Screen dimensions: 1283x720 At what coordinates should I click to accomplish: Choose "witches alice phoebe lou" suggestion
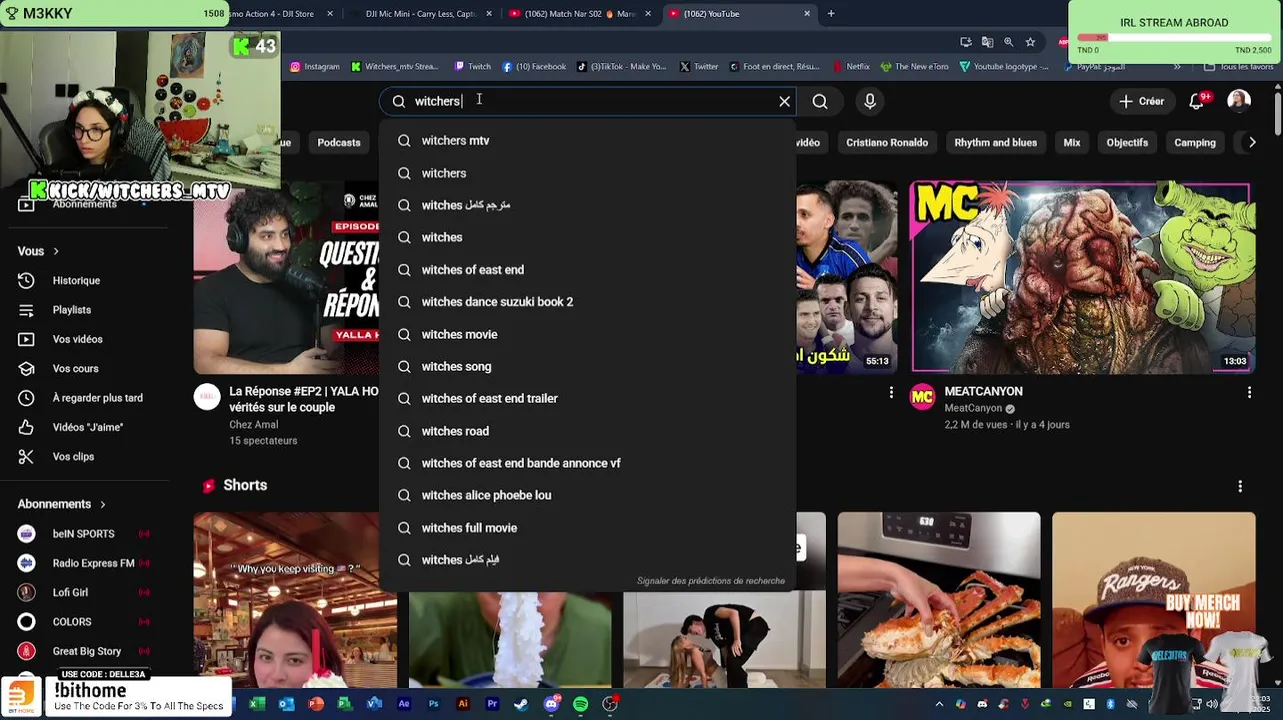587,495
